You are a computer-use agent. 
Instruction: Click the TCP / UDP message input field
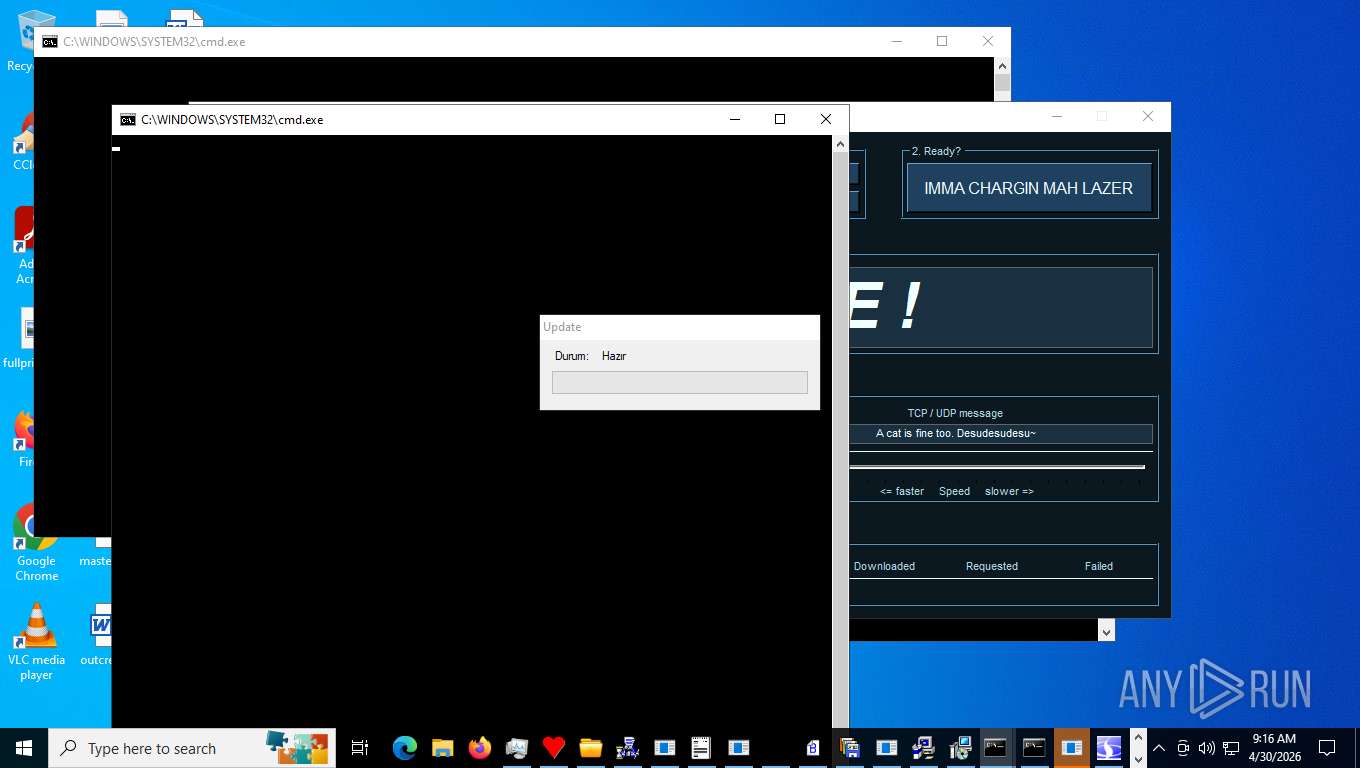tap(1000, 433)
